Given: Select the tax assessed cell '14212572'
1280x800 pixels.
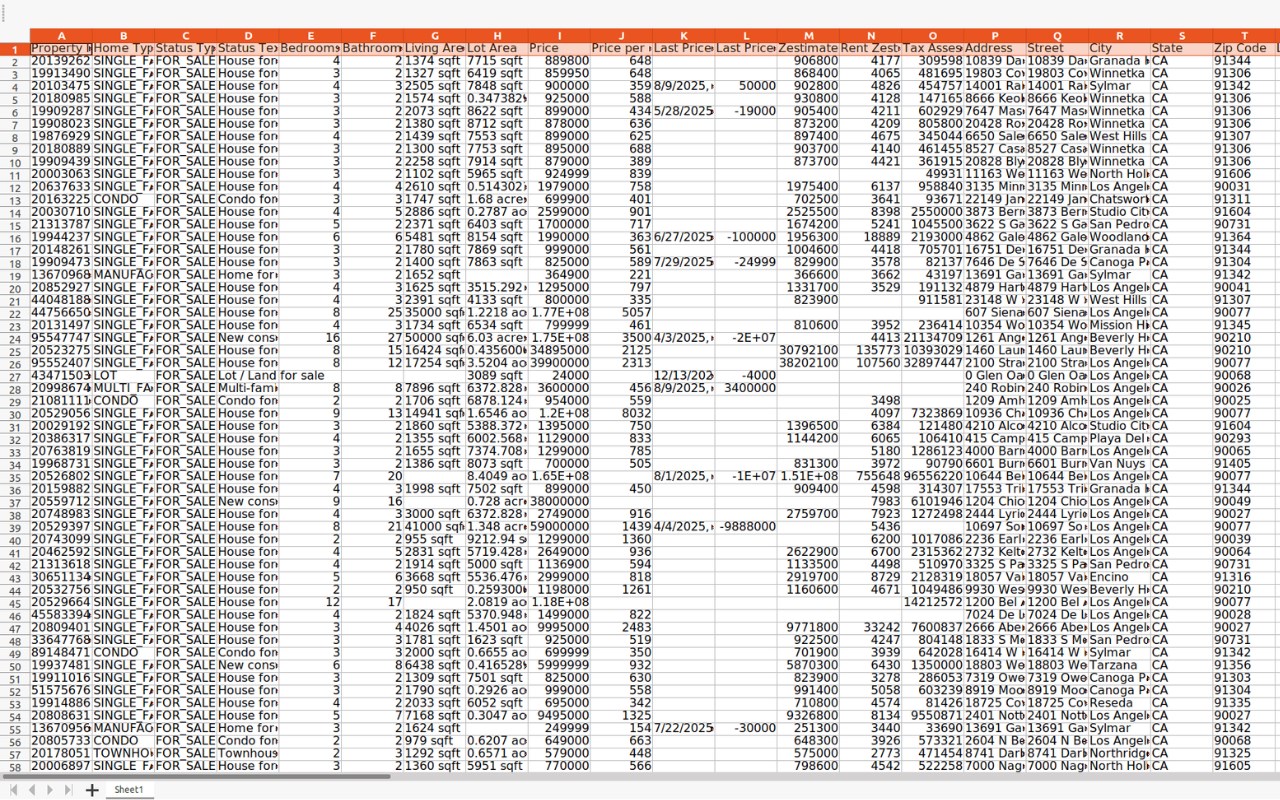Looking at the screenshot, I should pyautogui.click(x=932, y=602).
